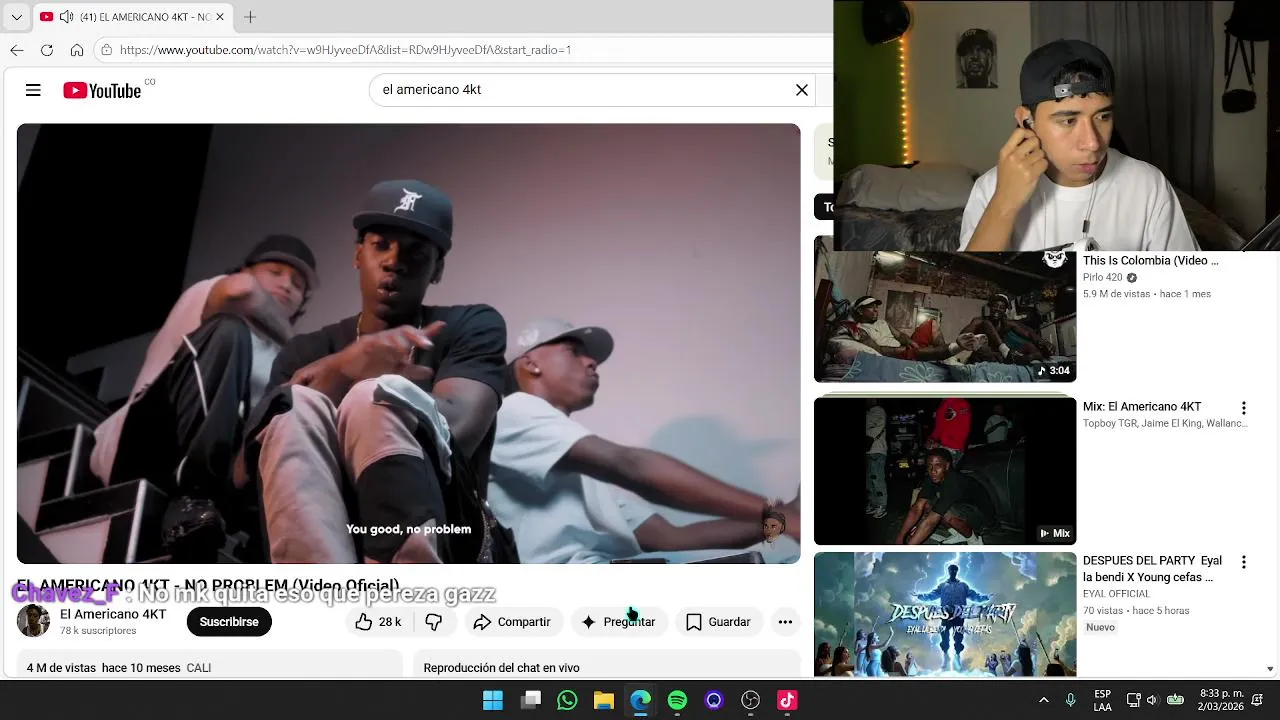Image resolution: width=1280 pixels, height=720 pixels.
Task: Save the video with Guardar
Action: tap(718, 622)
